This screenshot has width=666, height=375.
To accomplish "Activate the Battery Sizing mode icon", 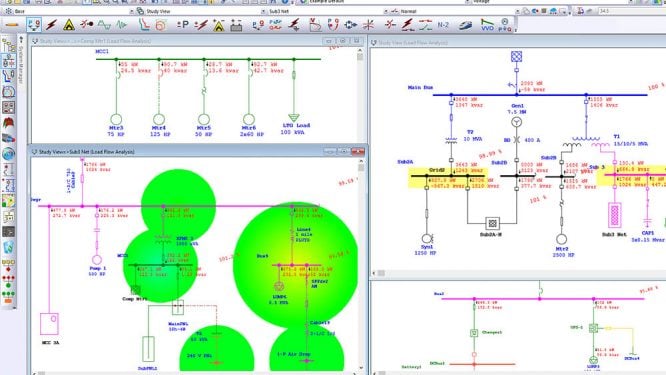I will 236,25.
